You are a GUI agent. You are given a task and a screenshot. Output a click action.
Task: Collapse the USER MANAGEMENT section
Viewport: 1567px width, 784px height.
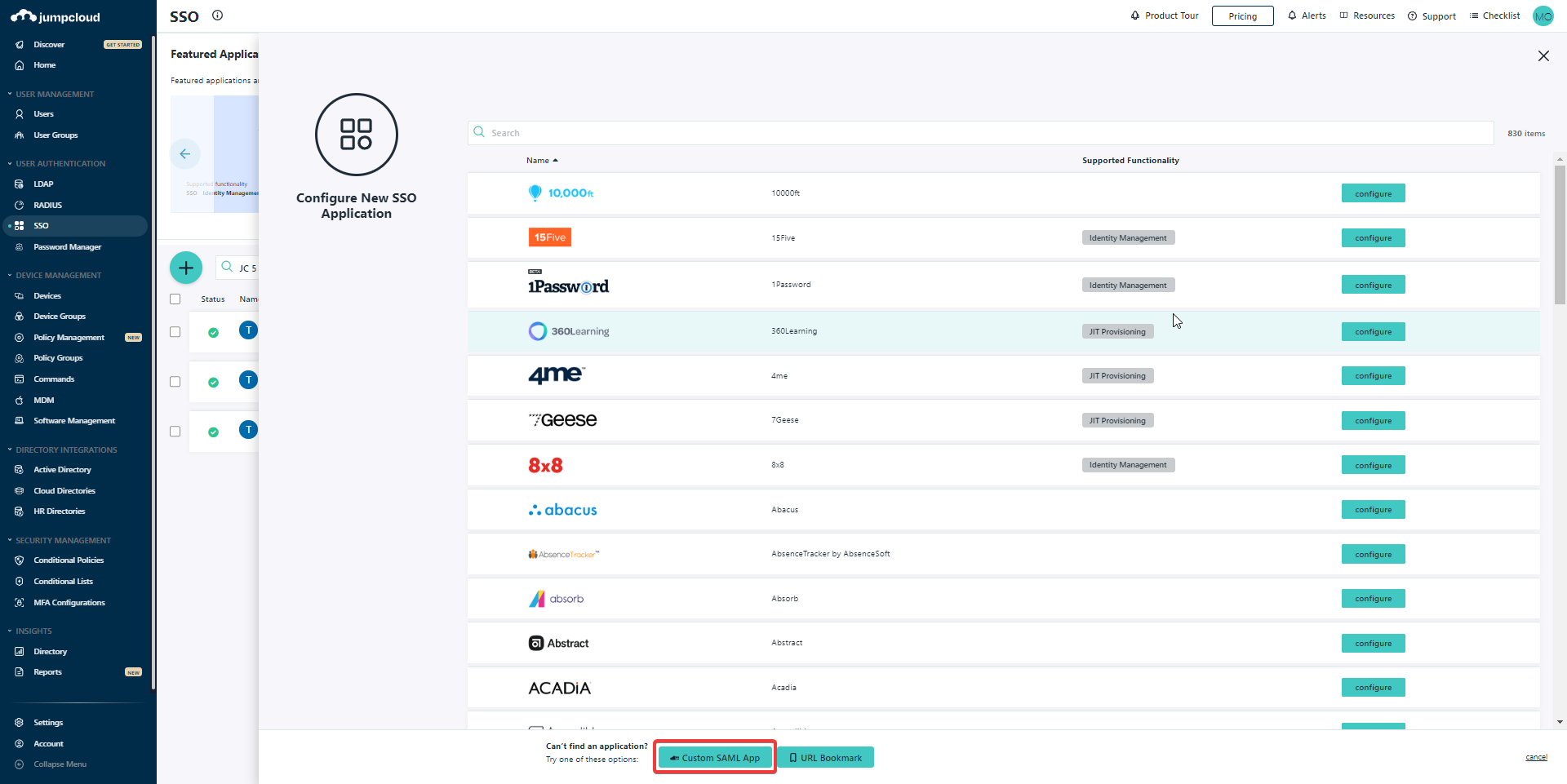point(8,94)
